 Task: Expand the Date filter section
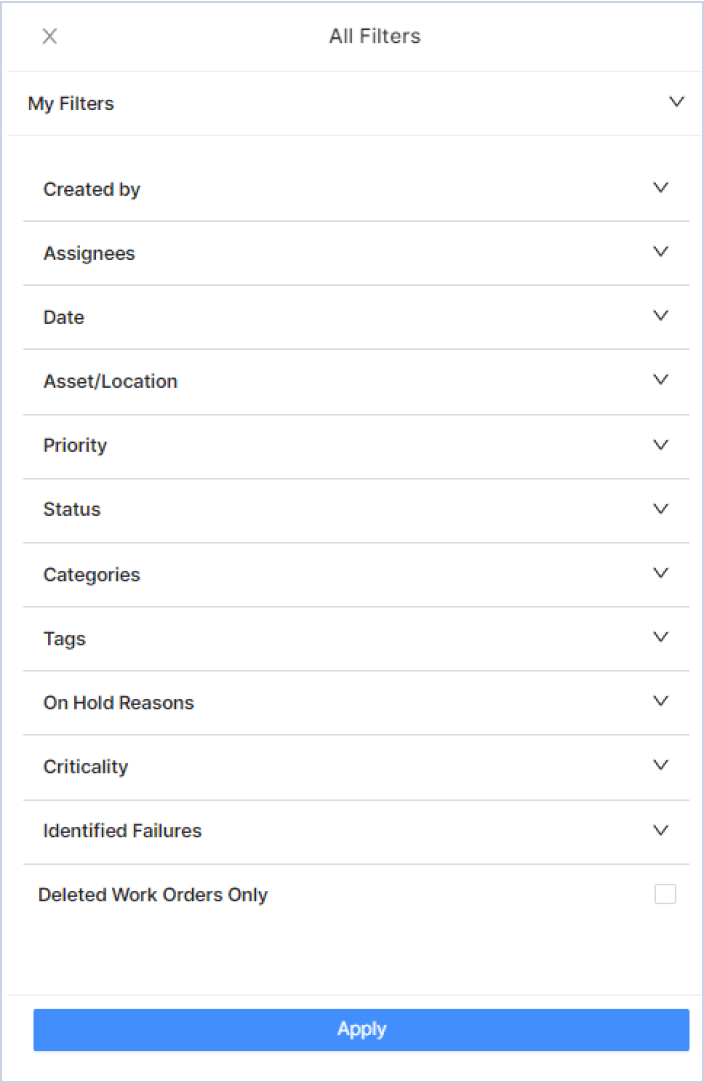click(x=660, y=316)
